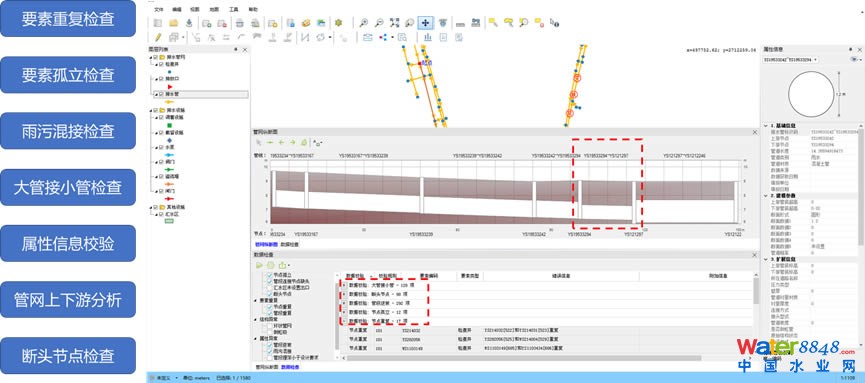Image resolution: width=865 pixels, height=383 pixels.
Task: Expand the 大管接小管 result group row
Action: tap(343, 286)
